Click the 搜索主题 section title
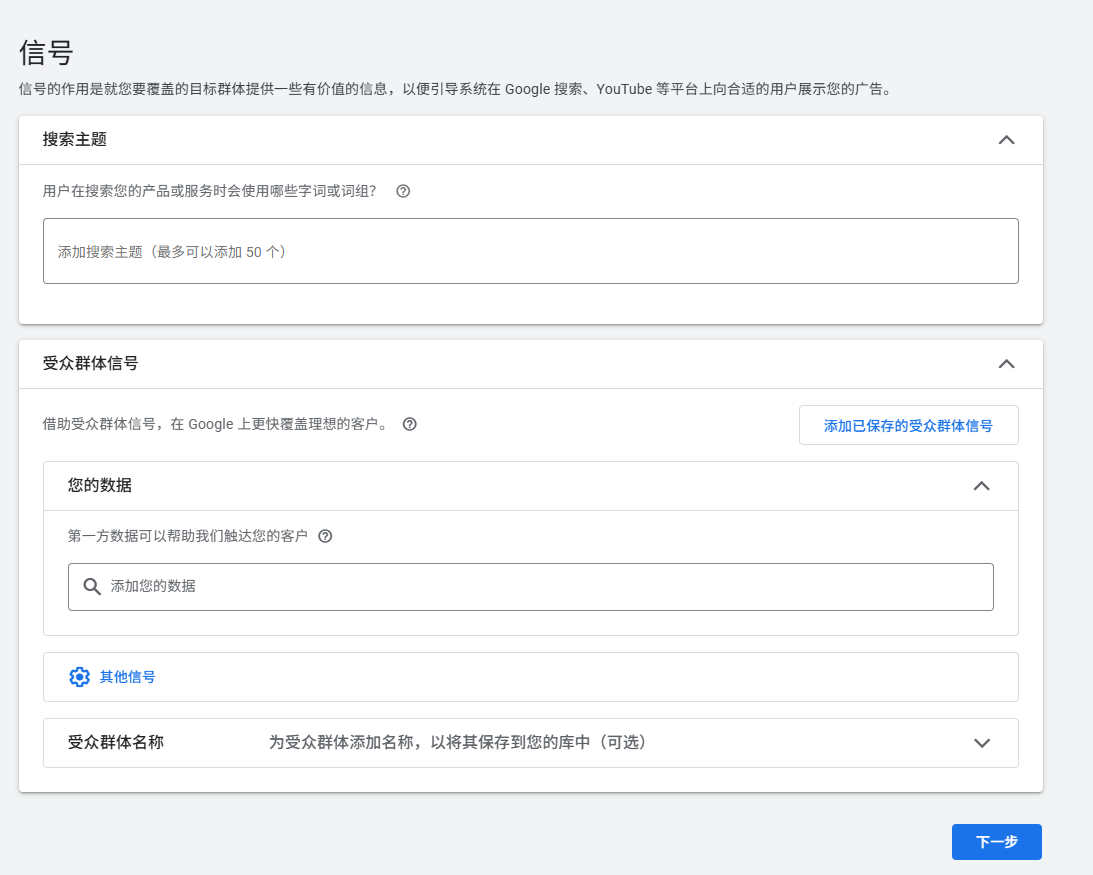Image resolution: width=1093 pixels, height=875 pixels. 75,140
